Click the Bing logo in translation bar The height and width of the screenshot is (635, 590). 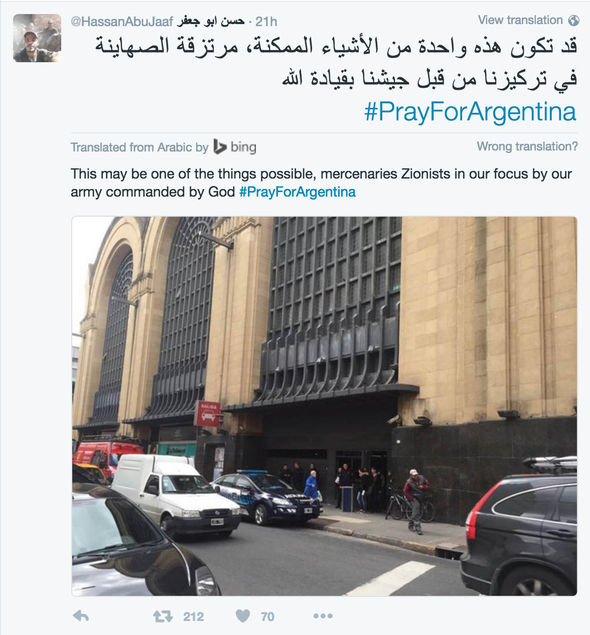(235, 147)
